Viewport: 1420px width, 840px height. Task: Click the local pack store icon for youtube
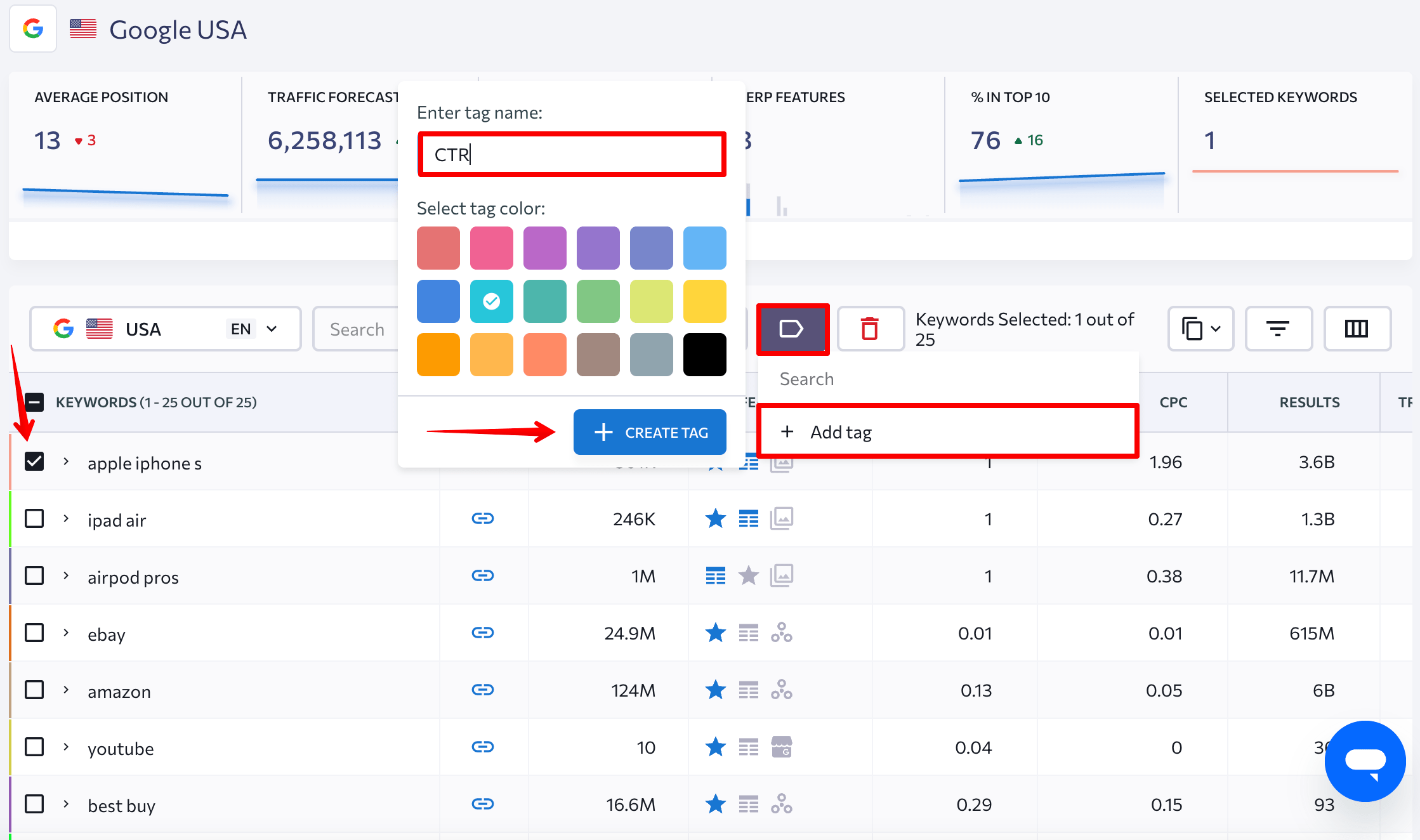point(782,747)
